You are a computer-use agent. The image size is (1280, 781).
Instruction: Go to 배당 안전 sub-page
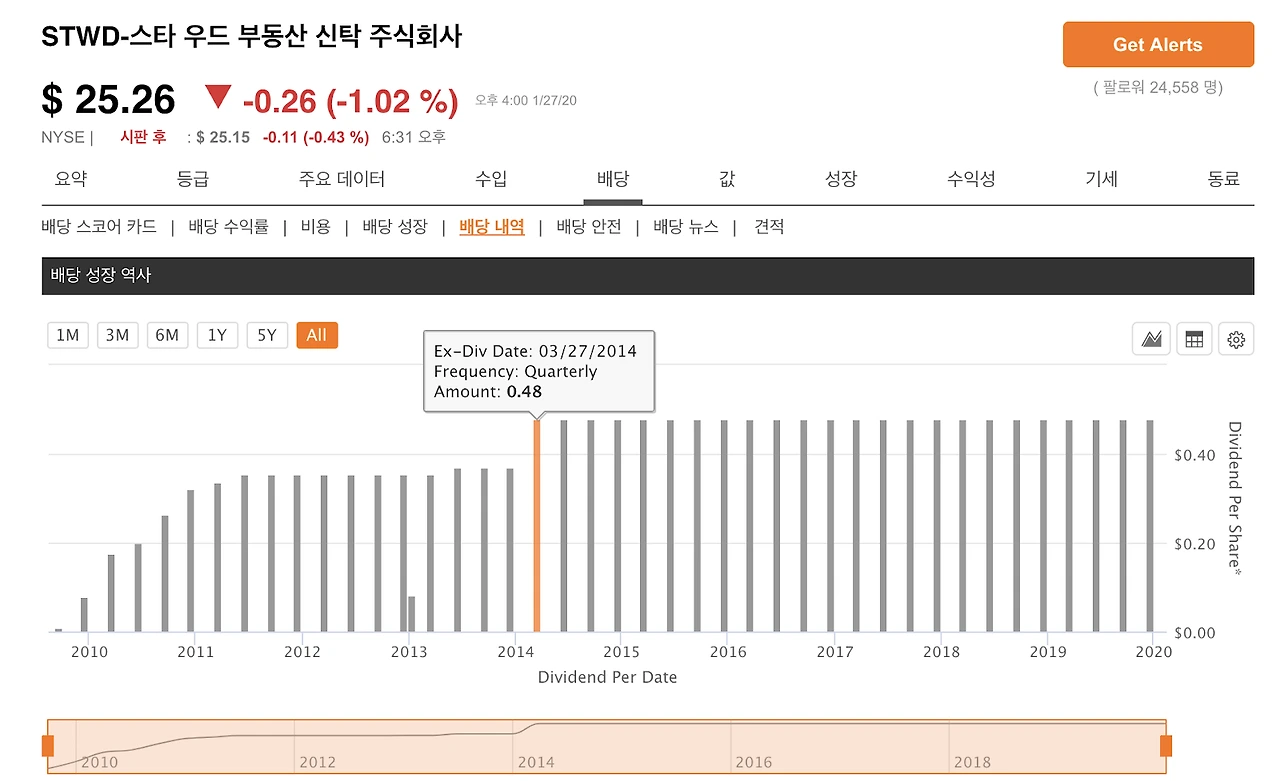(589, 227)
